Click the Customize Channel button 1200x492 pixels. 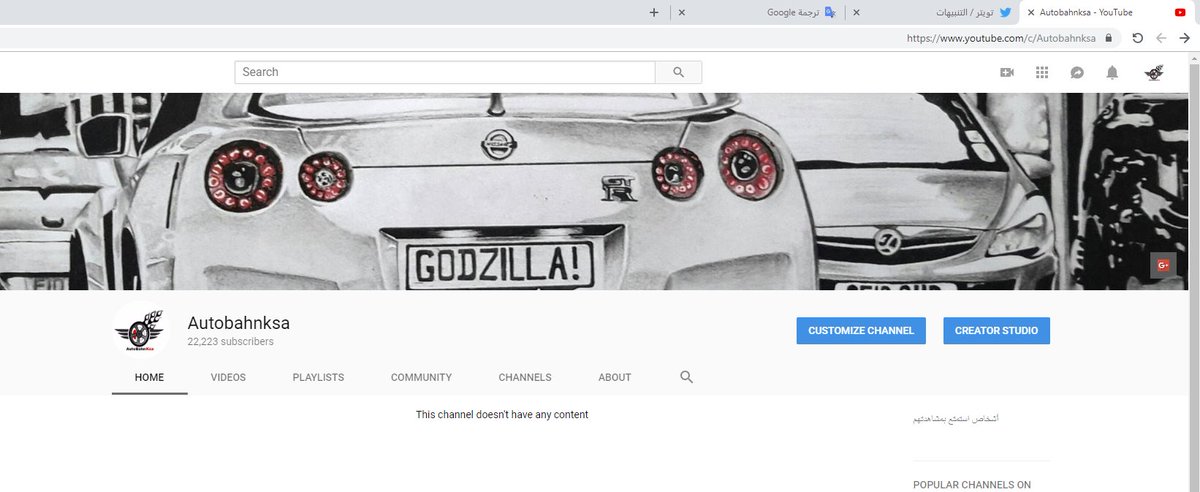(861, 331)
